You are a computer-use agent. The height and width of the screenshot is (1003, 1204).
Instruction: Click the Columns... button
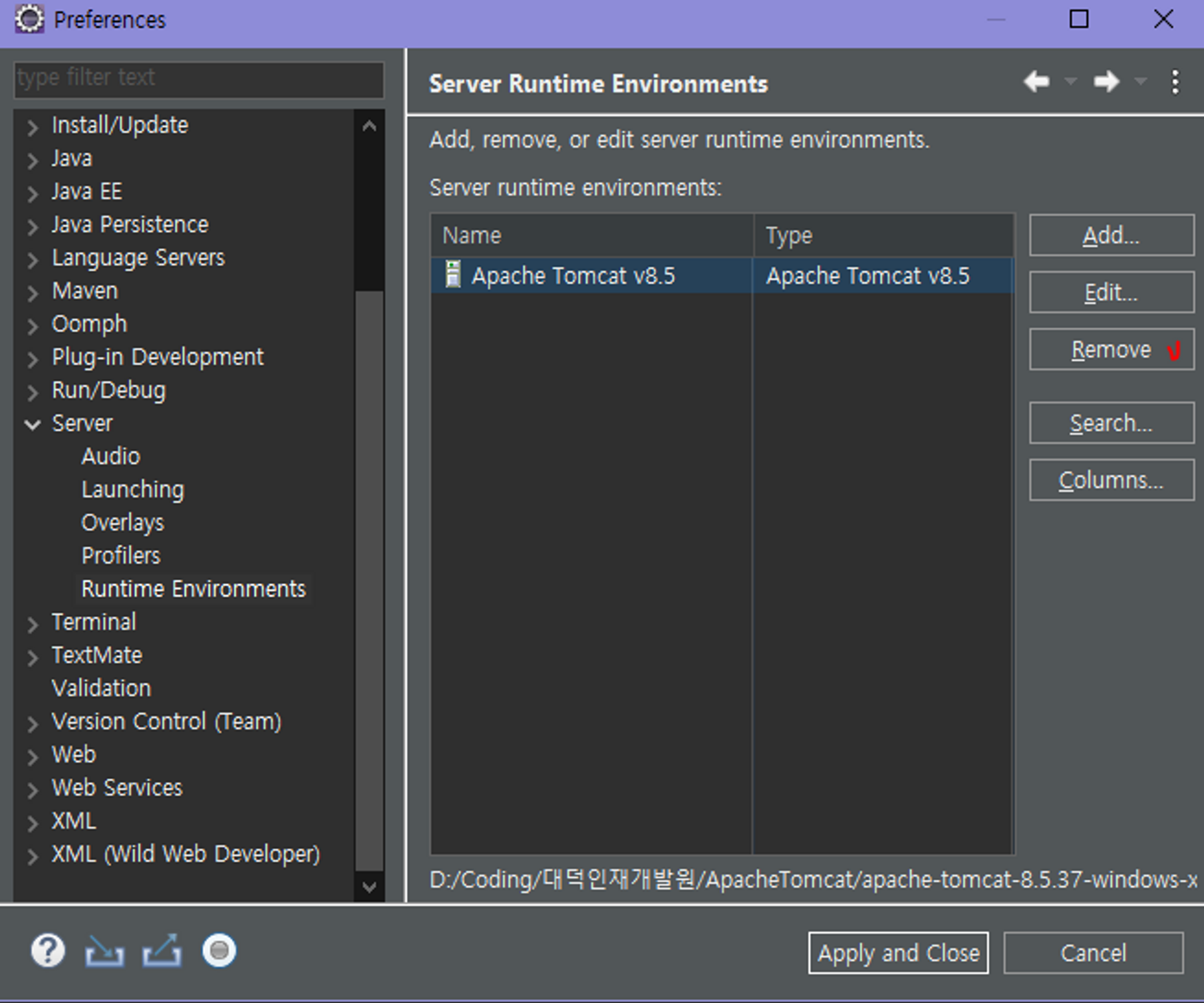tap(1112, 480)
